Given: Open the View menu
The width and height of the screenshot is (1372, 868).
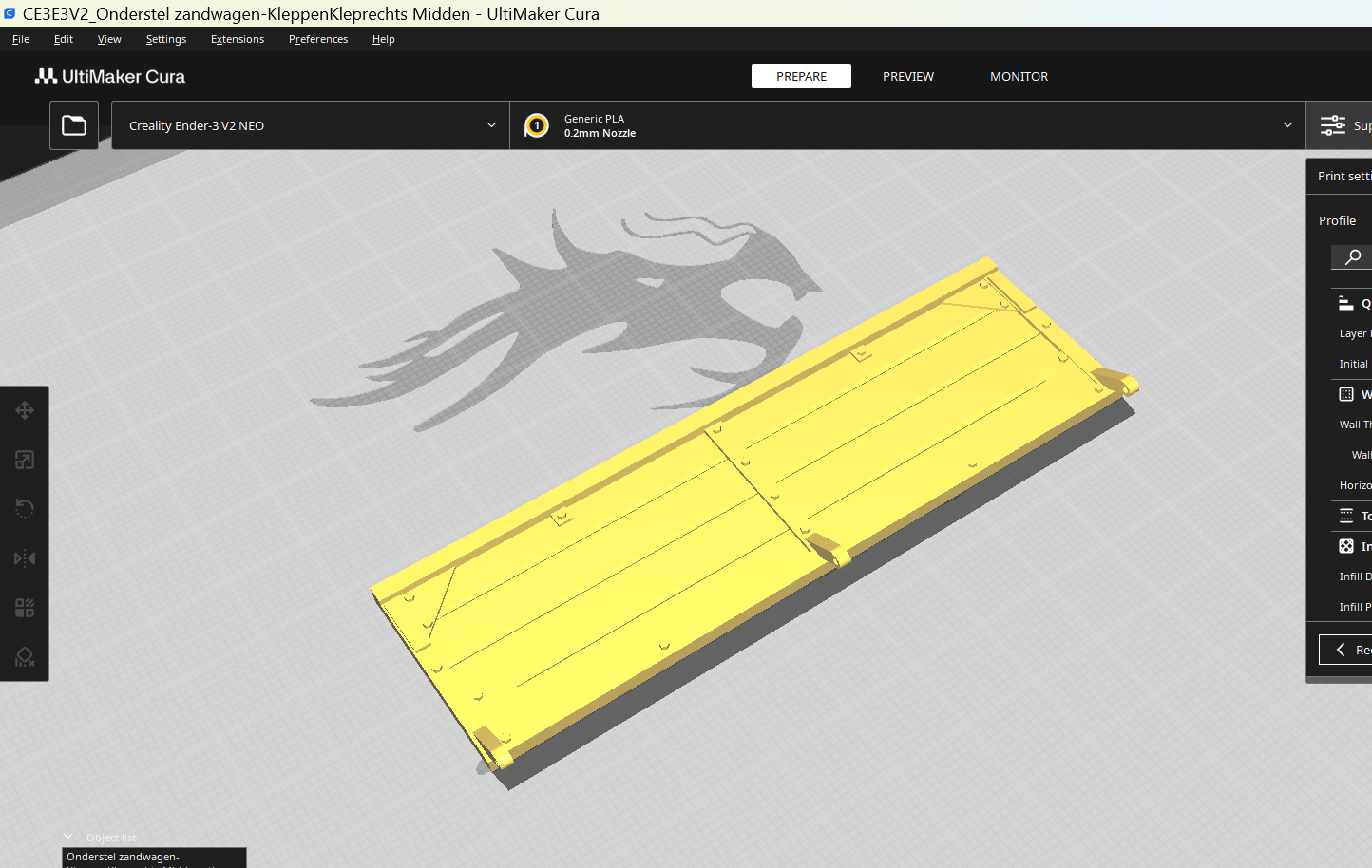Looking at the screenshot, I should (109, 39).
